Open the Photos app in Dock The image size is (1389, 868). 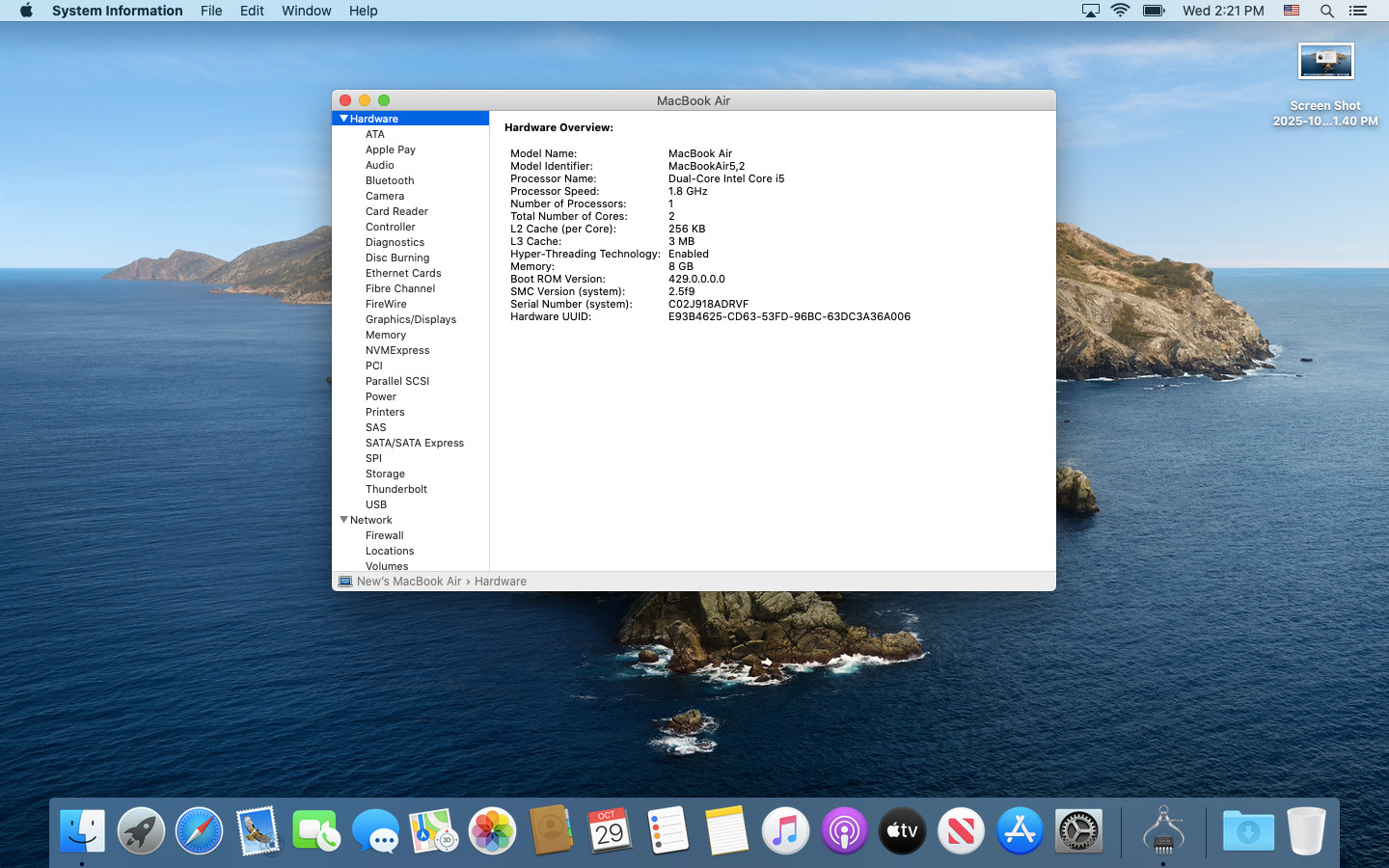[492, 830]
